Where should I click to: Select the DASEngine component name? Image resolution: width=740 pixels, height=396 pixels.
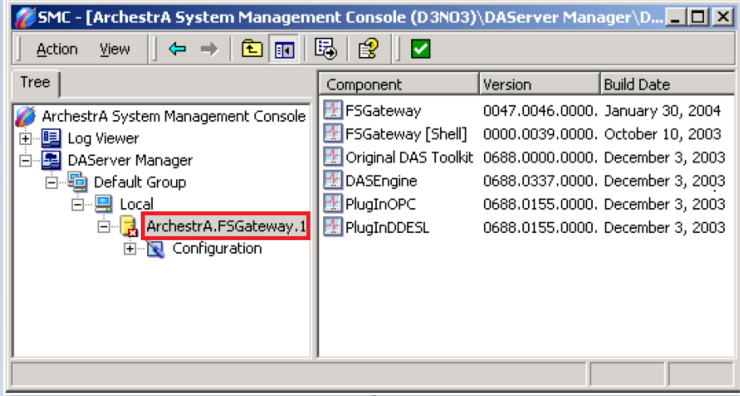click(381, 180)
